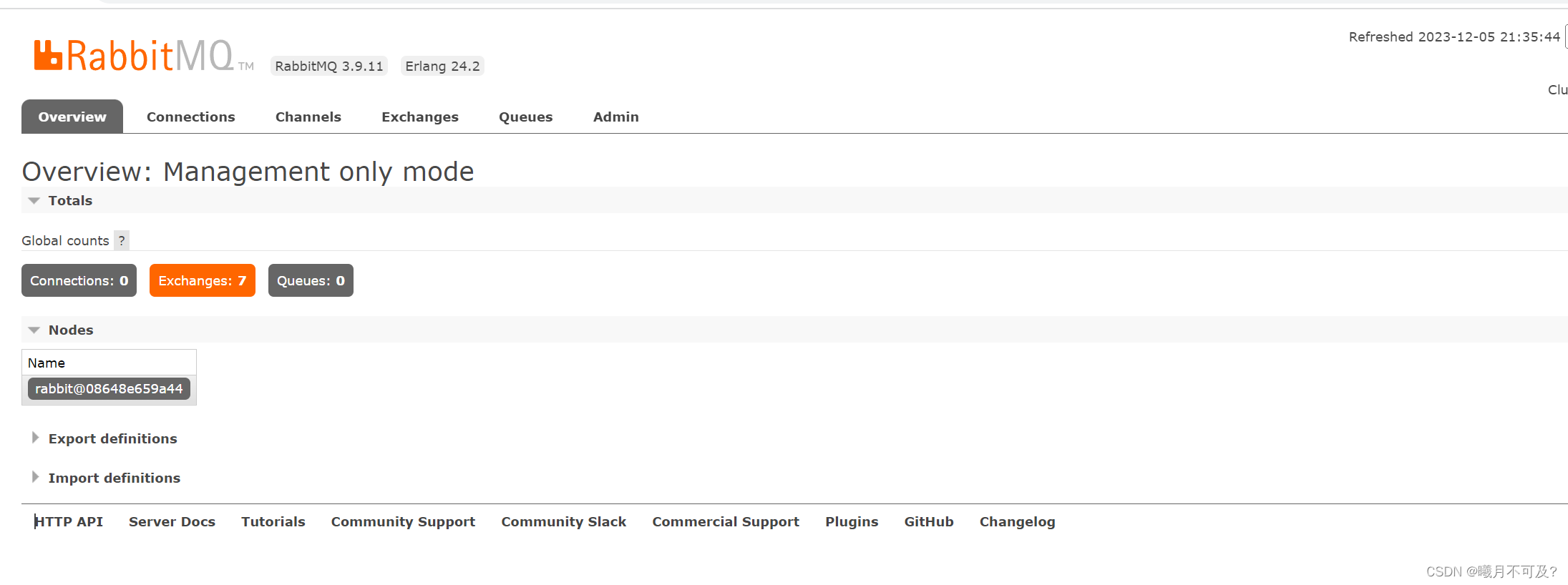Go to the Channels tab
The width and height of the screenshot is (1568, 585).
pyautogui.click(x=308, y=117)
